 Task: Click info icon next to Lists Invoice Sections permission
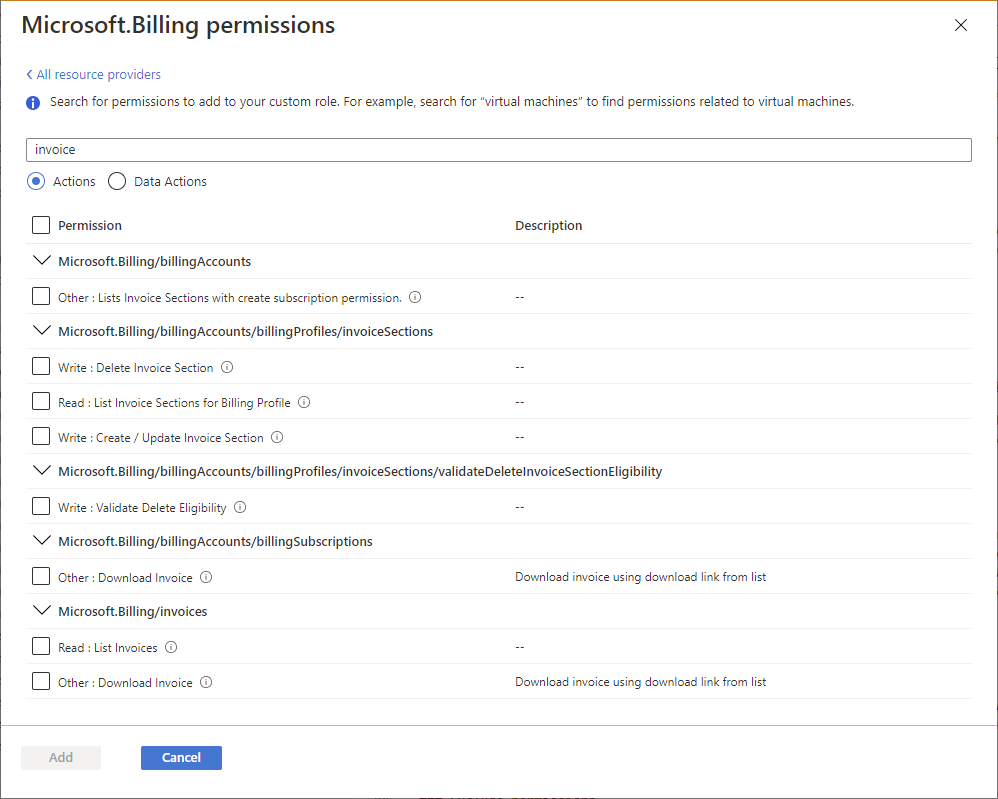pos(415,297)
